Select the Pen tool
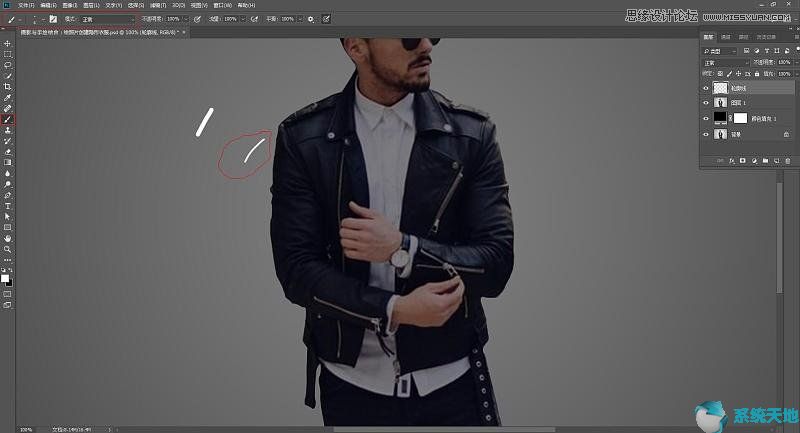The height and width of the screenshot is (433, 800). (7, 195)
